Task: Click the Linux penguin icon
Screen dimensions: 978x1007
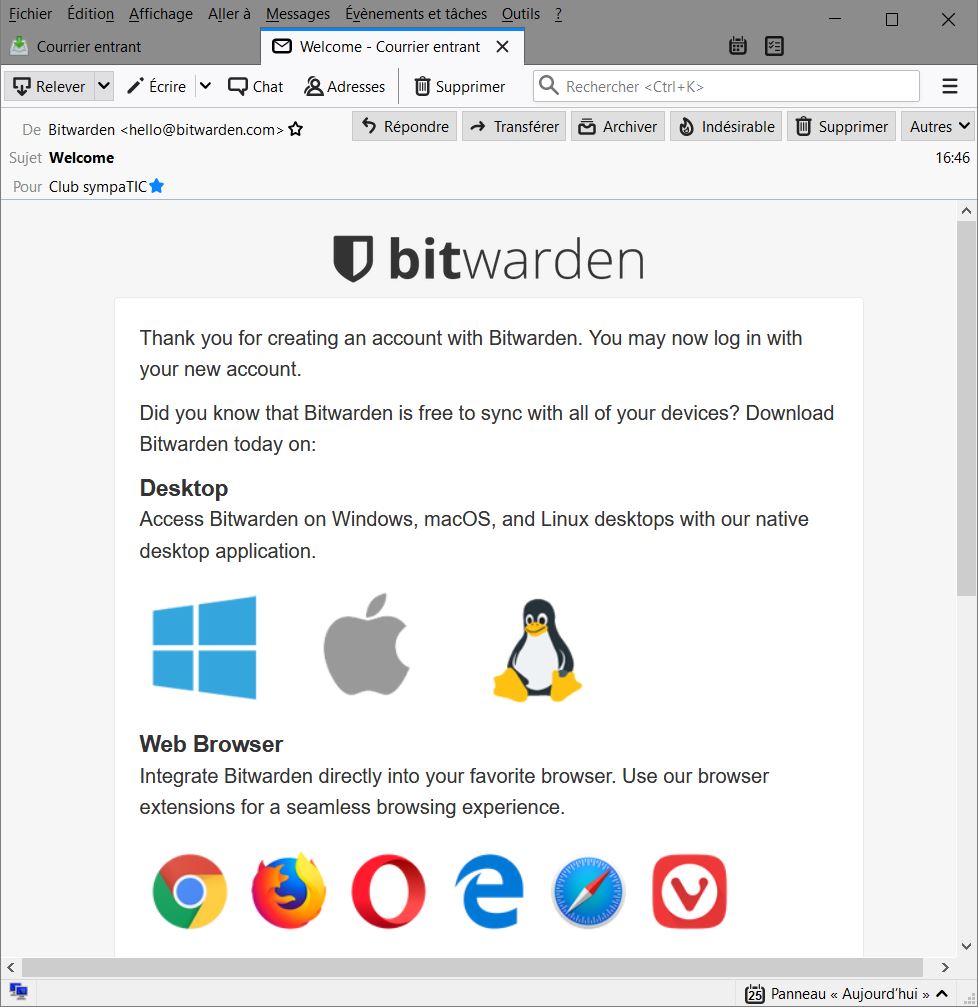Action: coord(537,650)
